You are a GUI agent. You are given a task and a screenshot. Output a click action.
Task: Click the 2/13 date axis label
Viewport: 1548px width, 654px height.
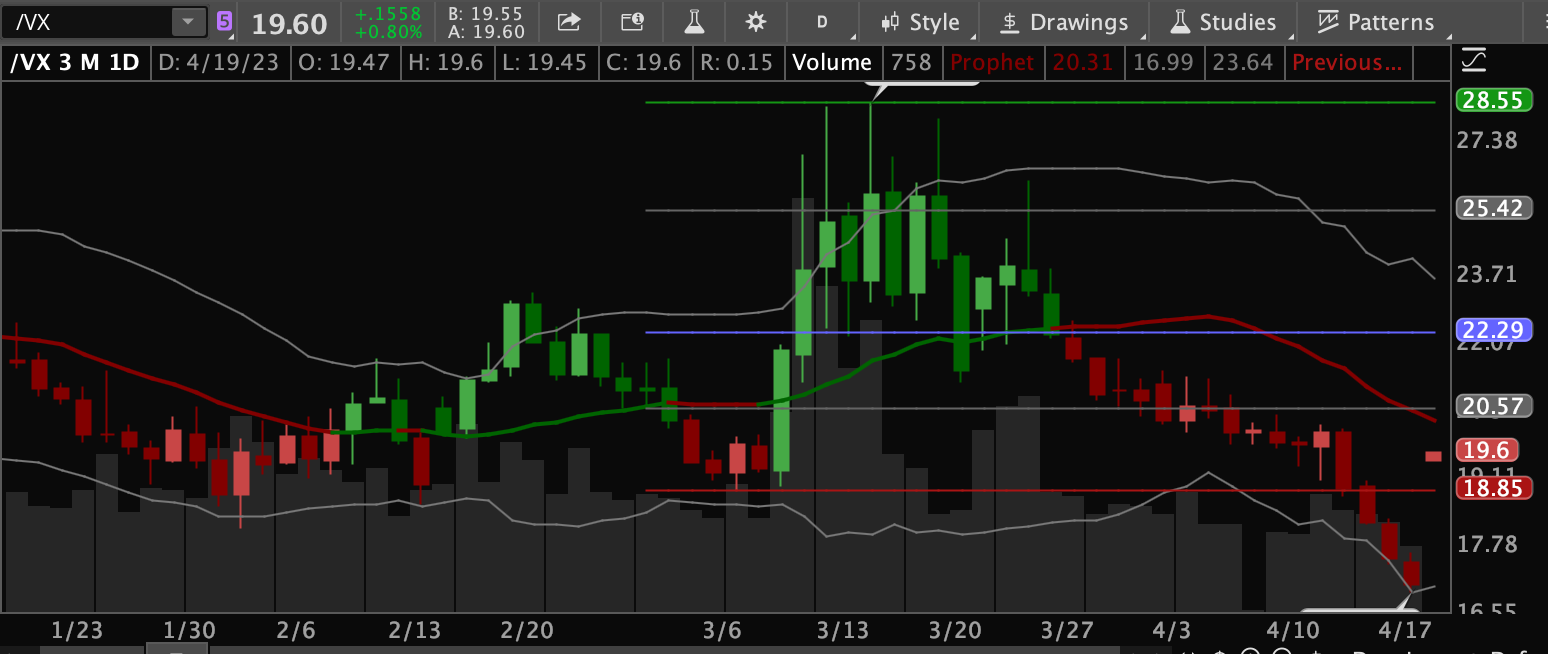click(x=415, y=632)
